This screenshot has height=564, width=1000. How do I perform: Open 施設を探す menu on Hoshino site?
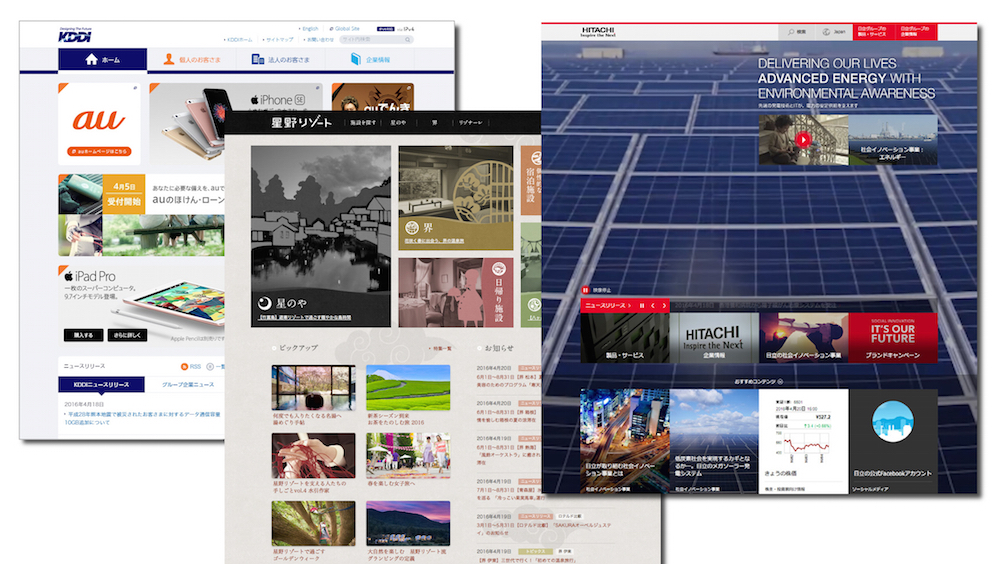pyautogui.click(x=363, y=122)
